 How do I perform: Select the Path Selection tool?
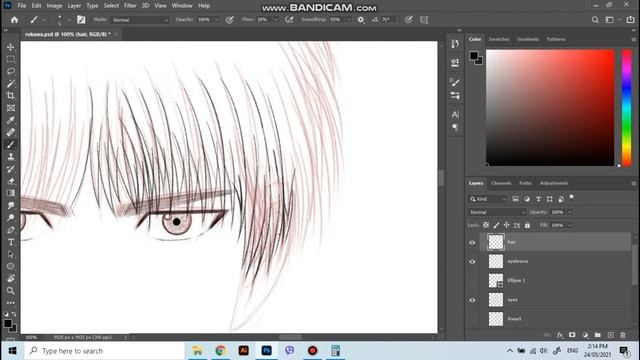click(x=11, y=254)
